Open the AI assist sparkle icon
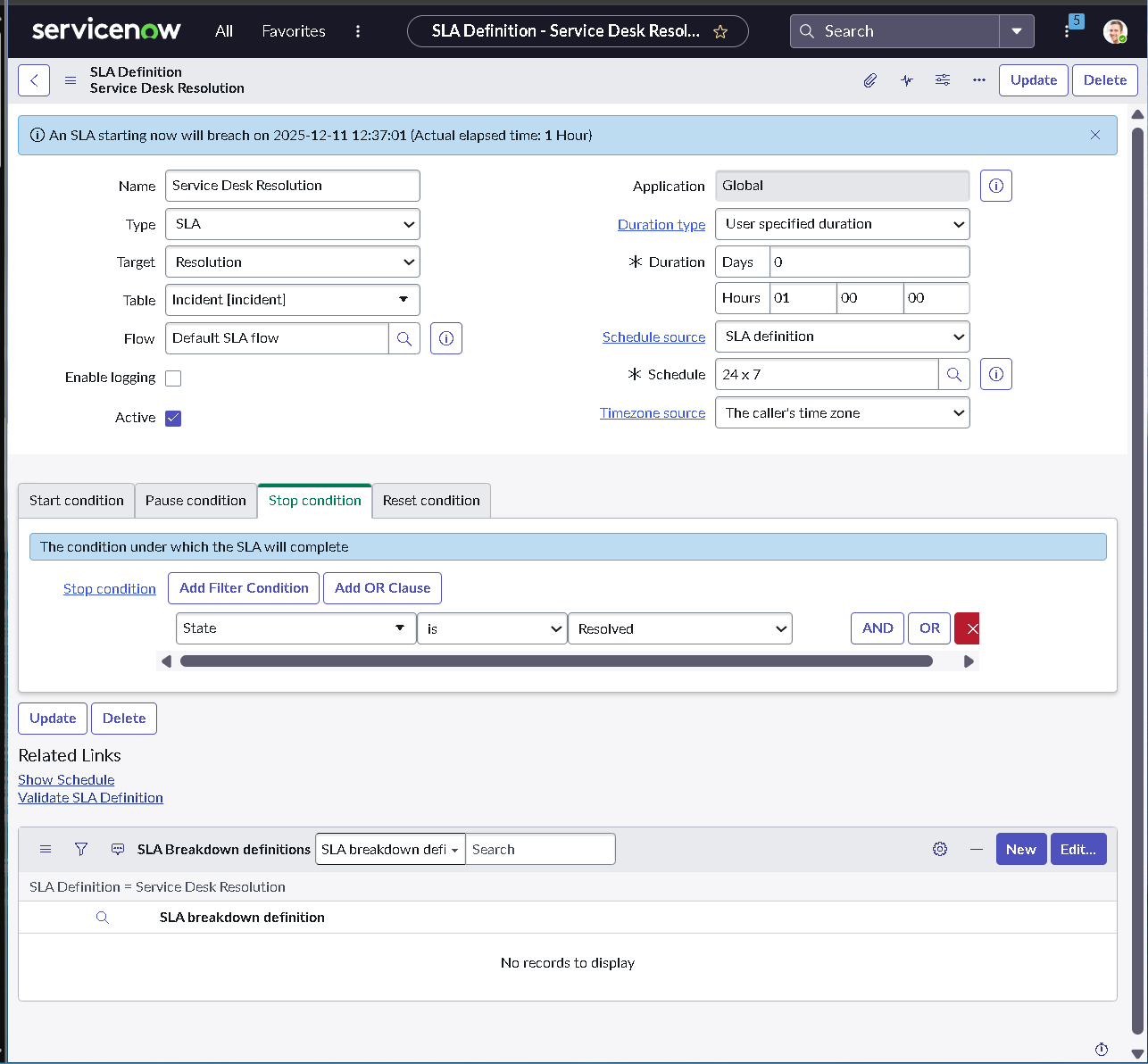 (x=906, y=80)
